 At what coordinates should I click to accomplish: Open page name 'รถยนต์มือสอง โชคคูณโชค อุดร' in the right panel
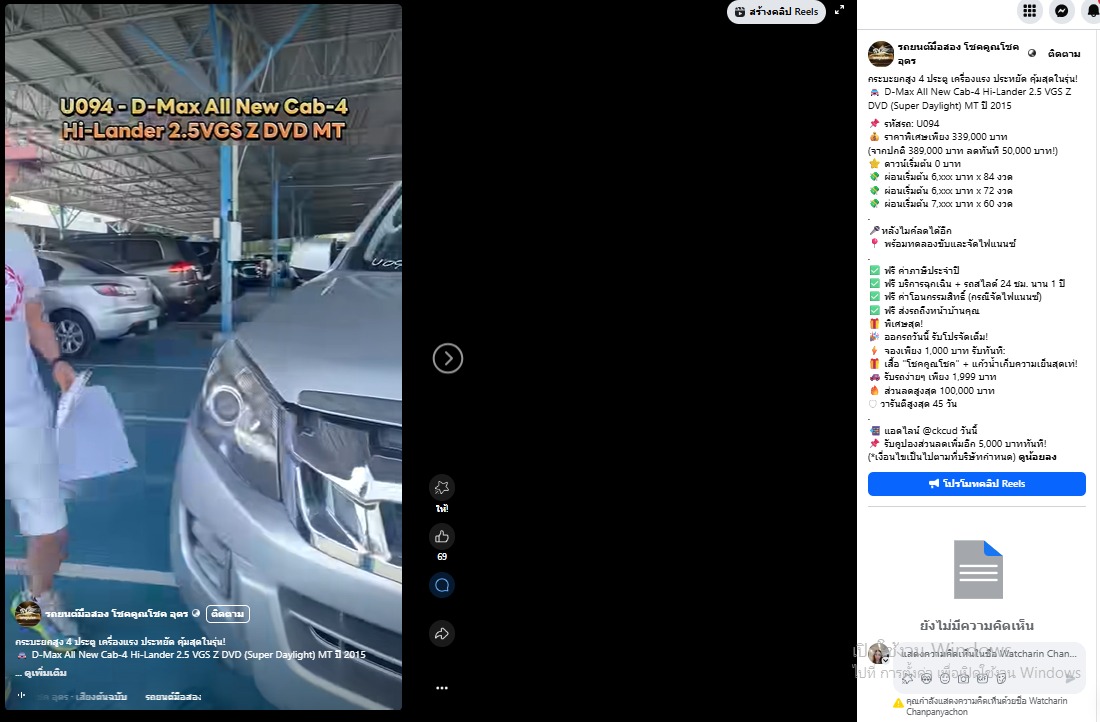click(958, 54)
